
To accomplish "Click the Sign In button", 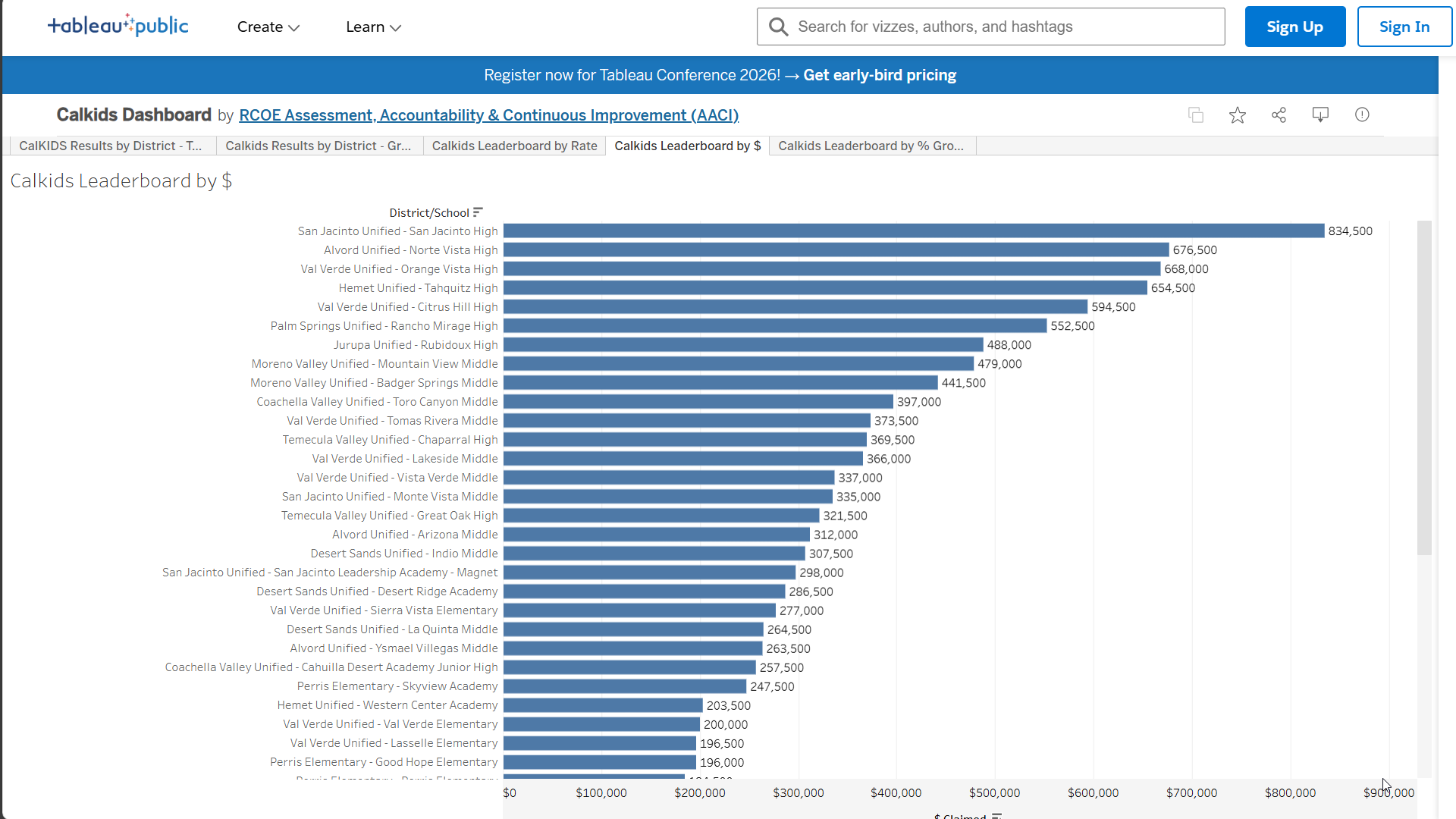I will (1404, 26).
